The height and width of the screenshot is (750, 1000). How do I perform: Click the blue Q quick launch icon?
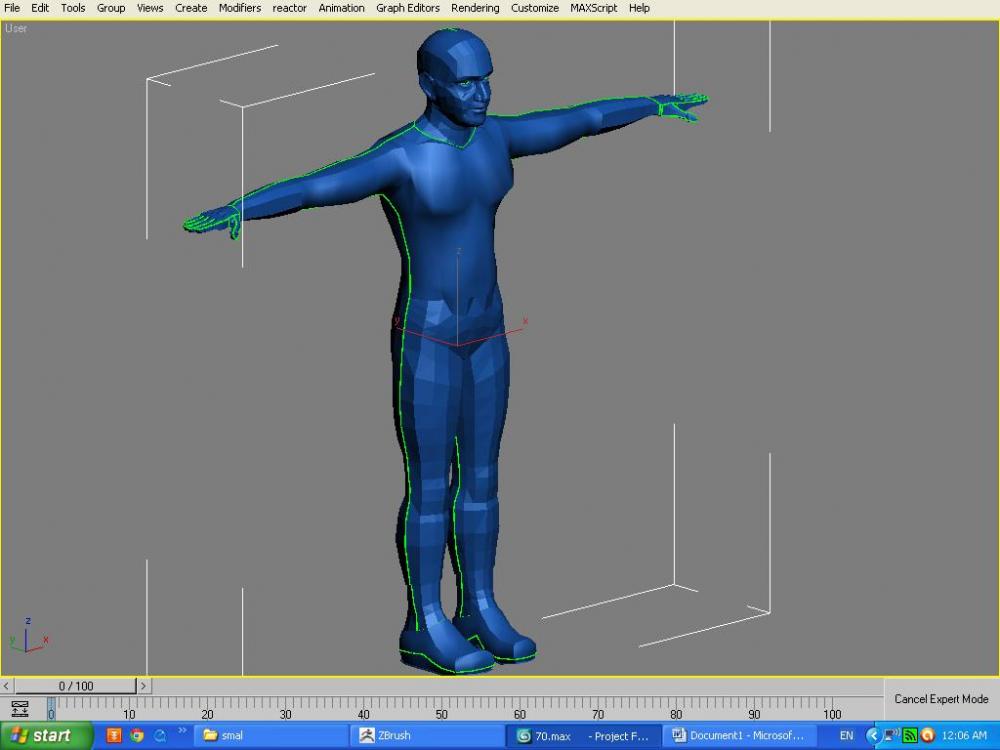(160, 735)
